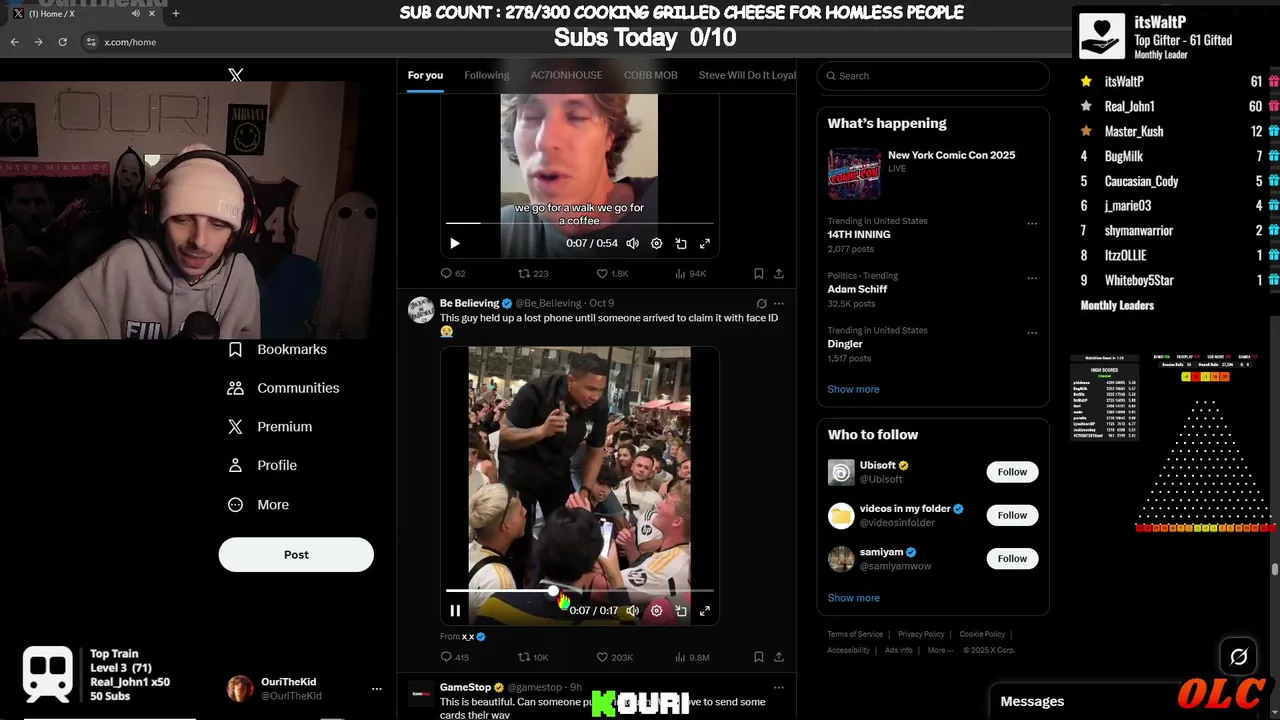Switch to the AC7IONHOUSE tab
Viewport: 1280px width, 720px height.
click(x=566, y=75)
